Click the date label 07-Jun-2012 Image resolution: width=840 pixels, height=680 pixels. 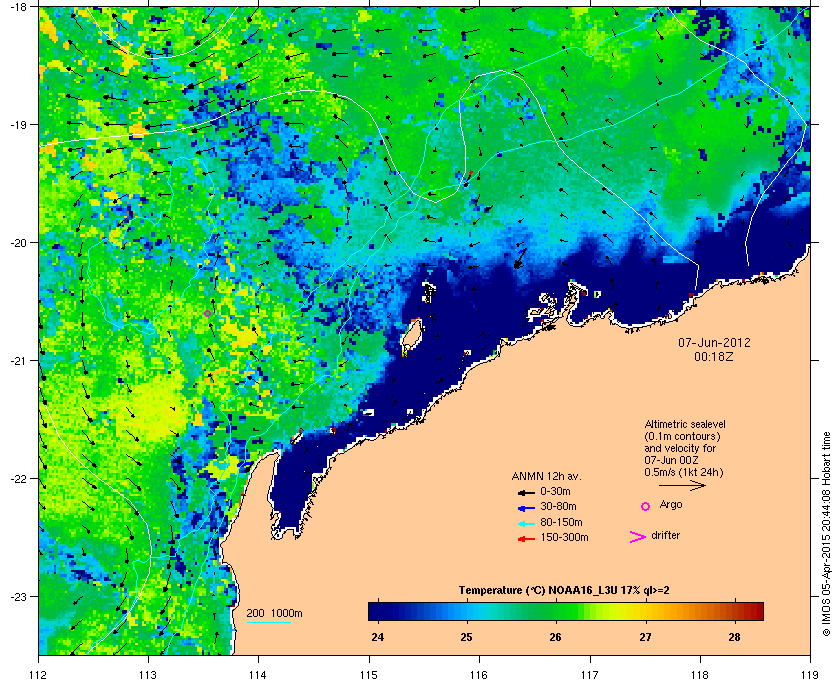[714, 342]
